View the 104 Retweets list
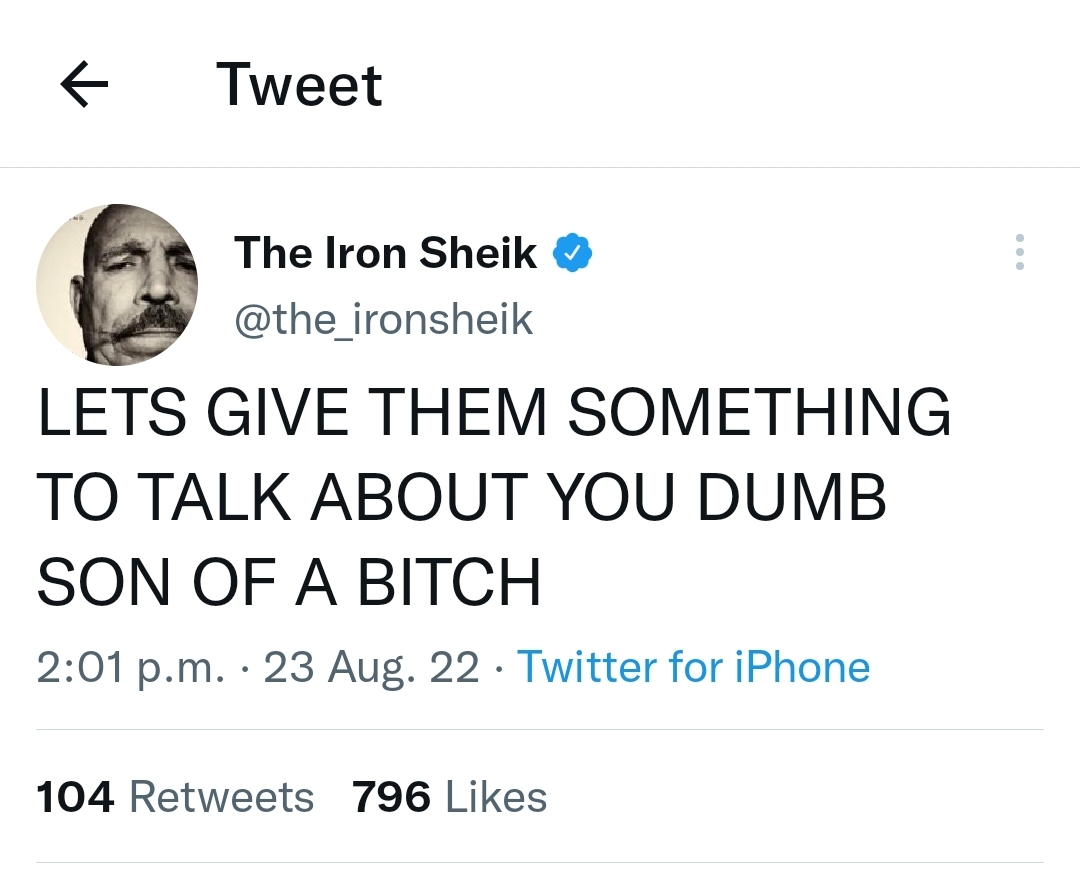 click(x=175, y=797)
